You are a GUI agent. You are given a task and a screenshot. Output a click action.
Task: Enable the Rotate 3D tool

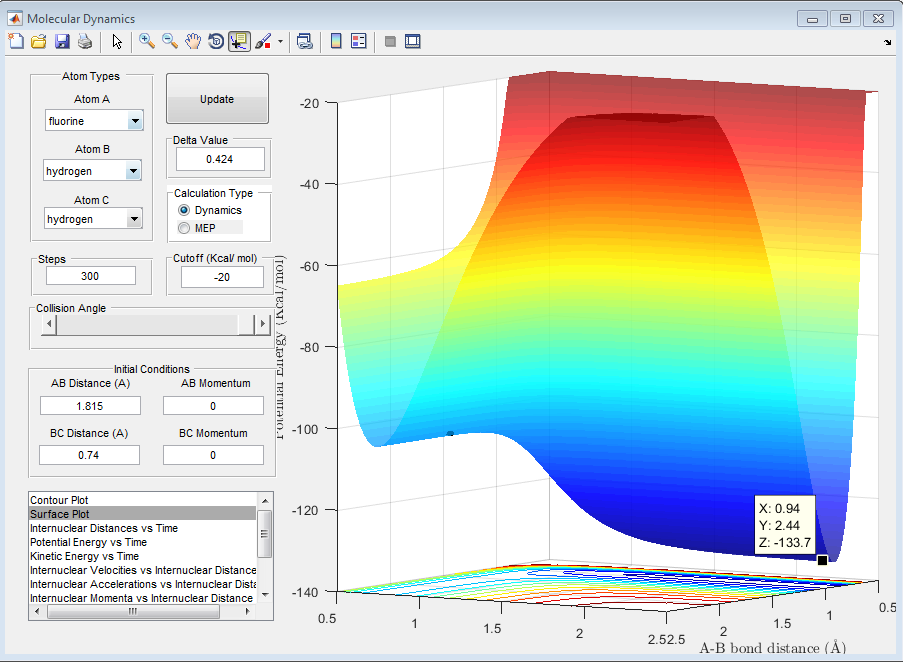click(215, 41)
